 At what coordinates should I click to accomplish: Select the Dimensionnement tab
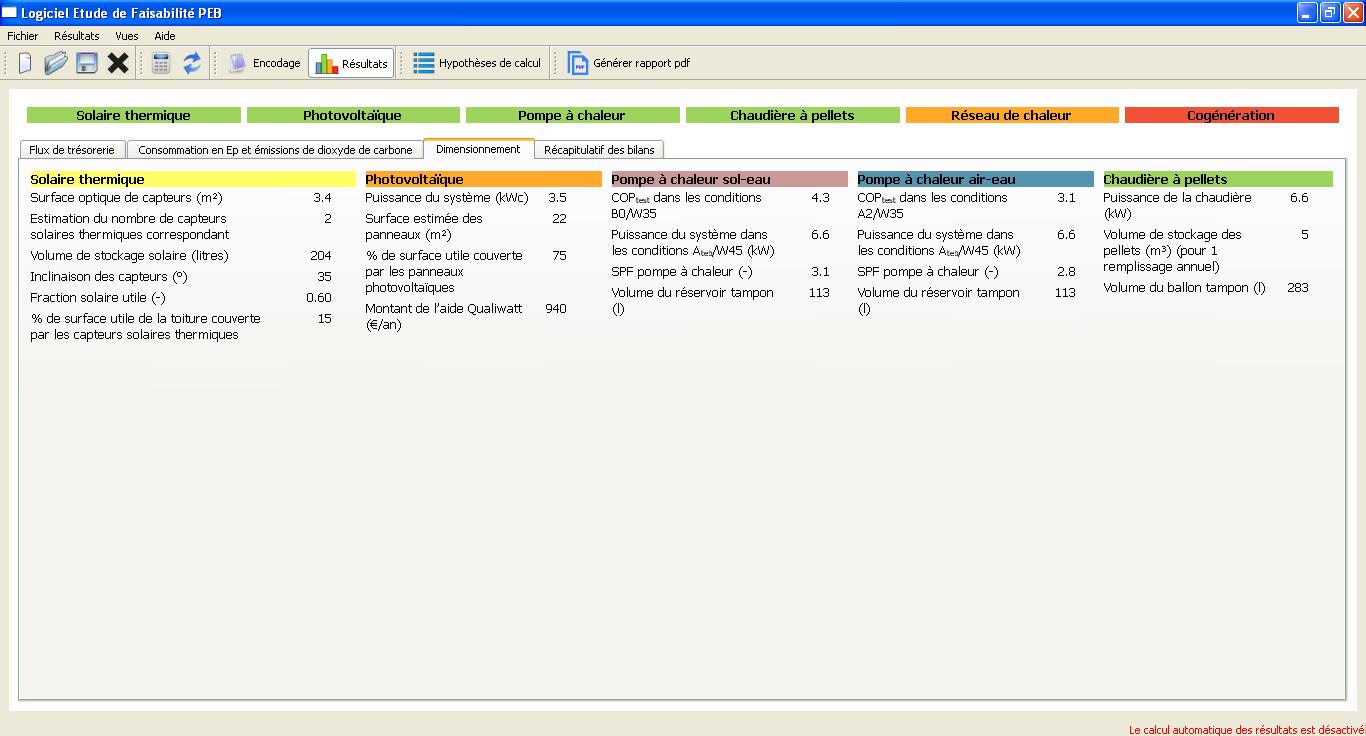[x=479, y=149]
